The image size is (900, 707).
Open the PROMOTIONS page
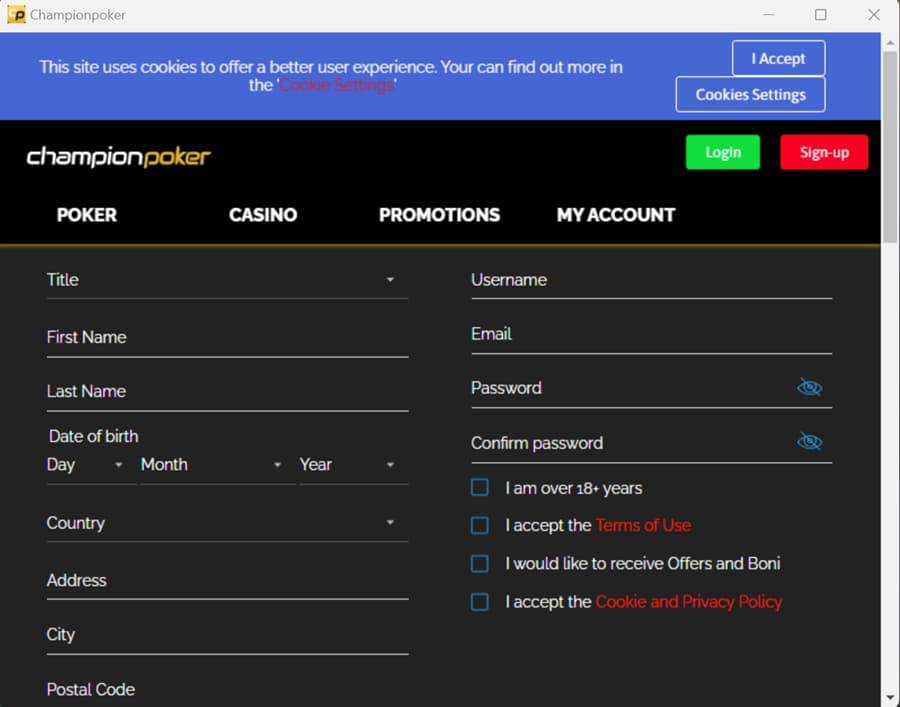[439, 214]
